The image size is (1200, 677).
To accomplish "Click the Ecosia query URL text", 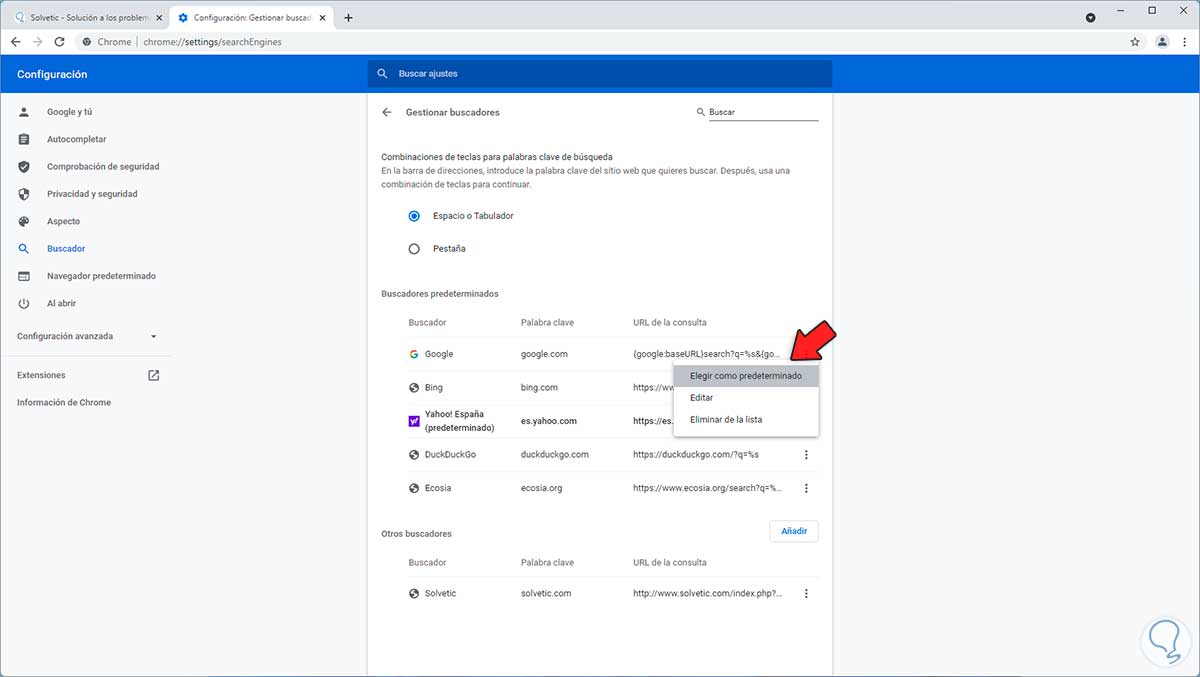I will point(708,488).
